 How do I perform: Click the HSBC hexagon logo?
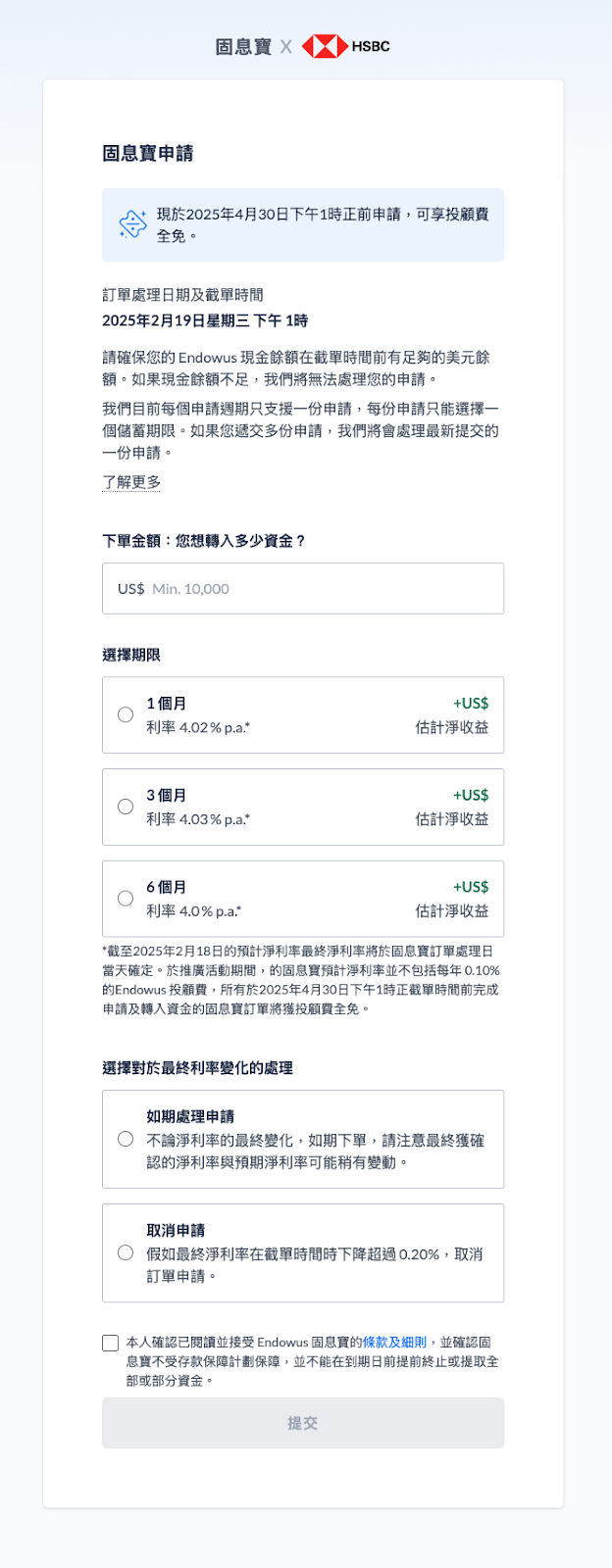(x=325, y=46)
